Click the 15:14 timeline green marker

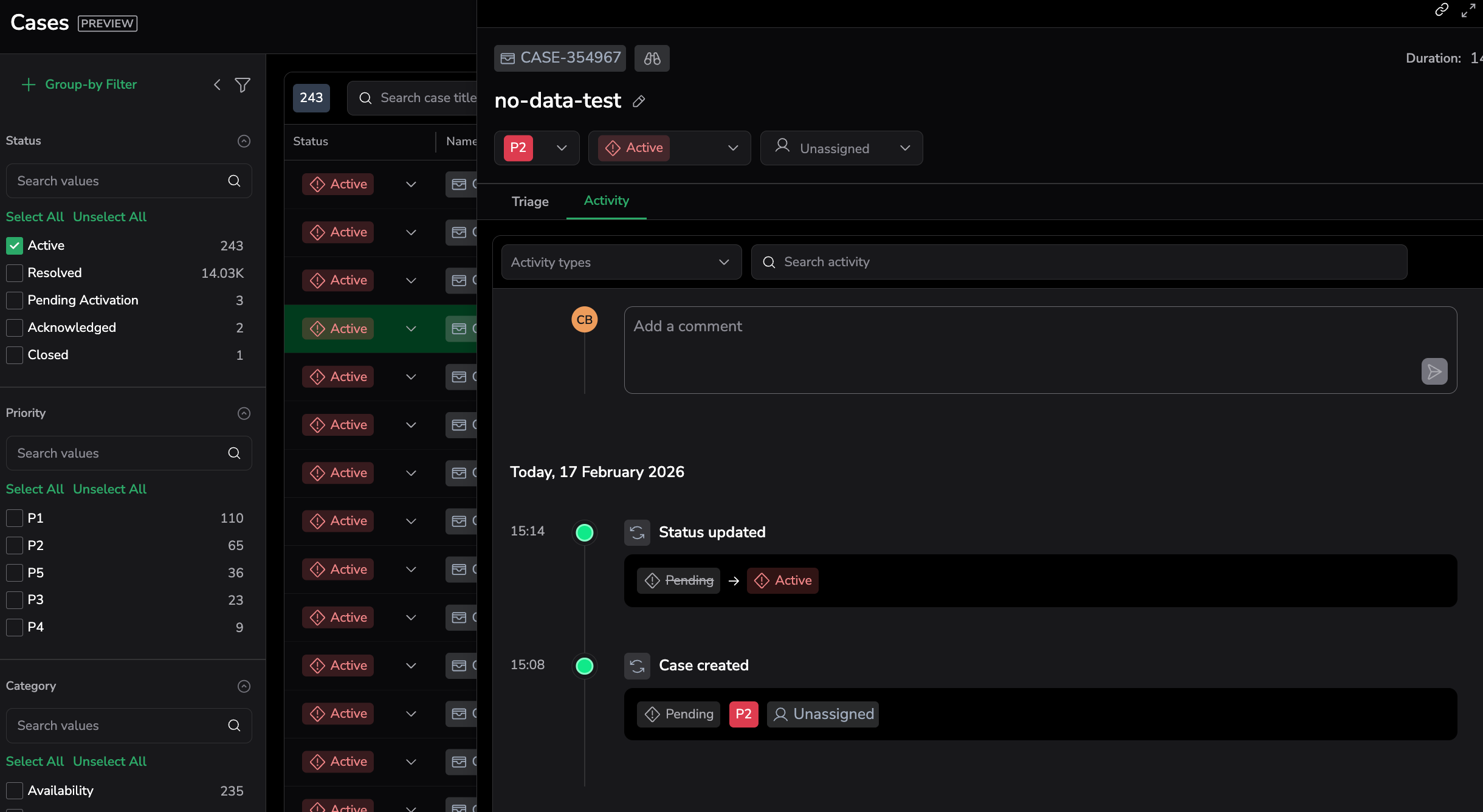click(x=584, y=532)
